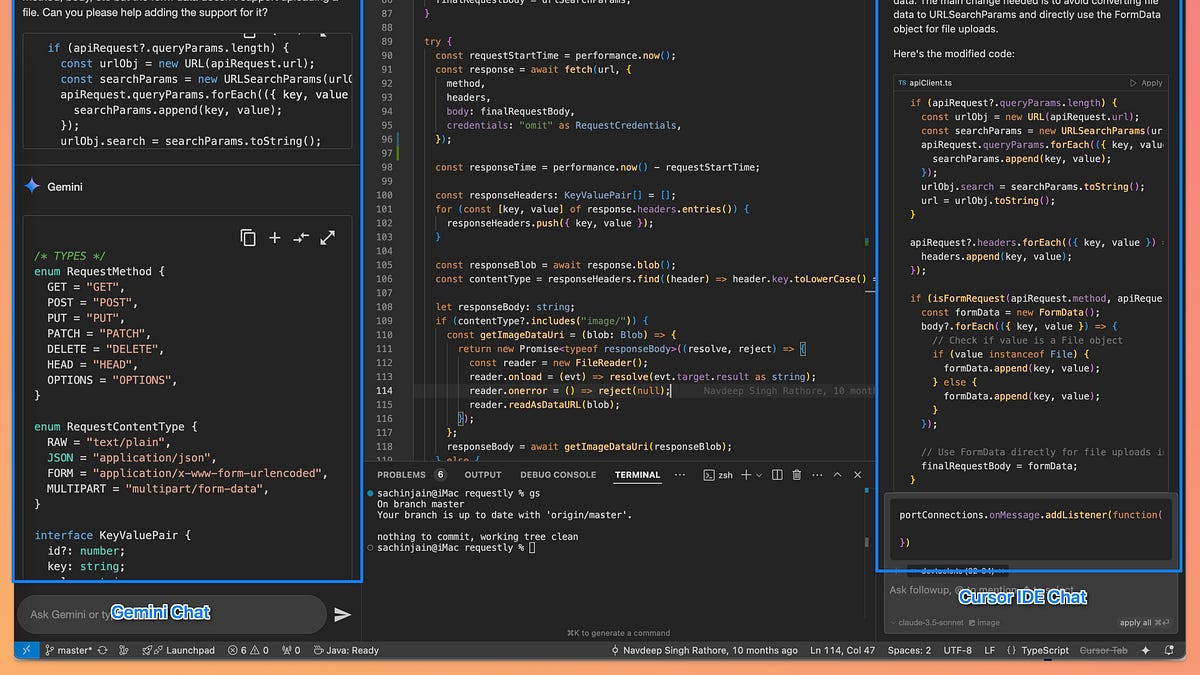This screenshot has height=675, width=1200.
Task: Open notifications bell in status bar
Action: [1169, 650]
